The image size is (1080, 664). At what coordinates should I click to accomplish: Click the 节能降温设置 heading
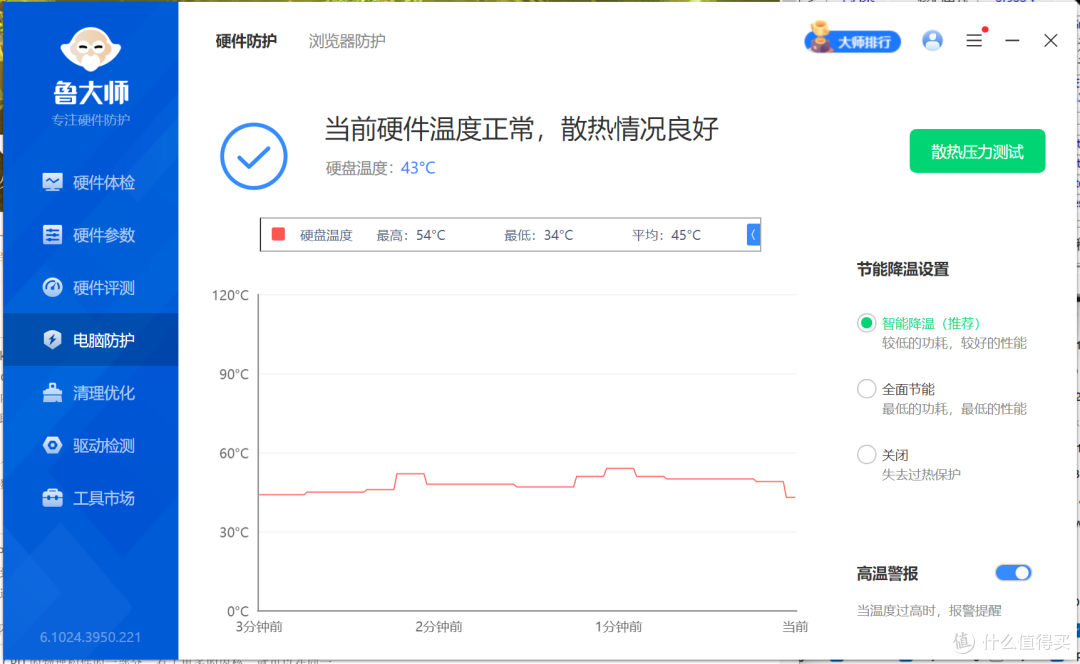click(902, 269)
